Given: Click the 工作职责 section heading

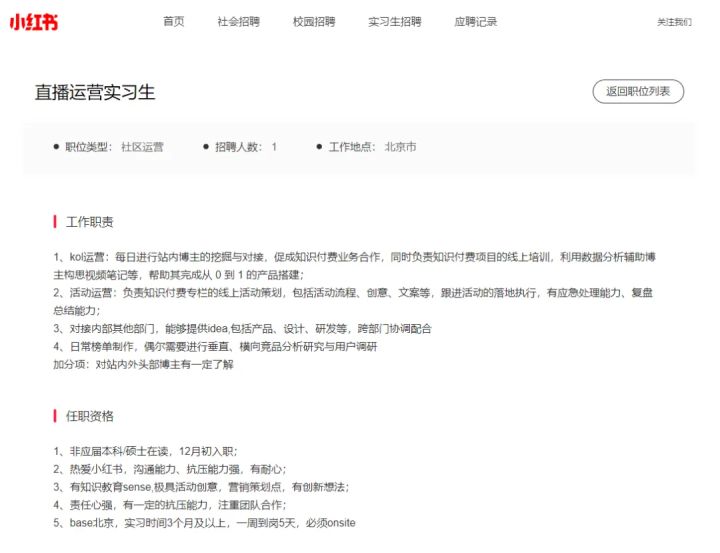Looking at the screenshot, I should coord(90,221).
